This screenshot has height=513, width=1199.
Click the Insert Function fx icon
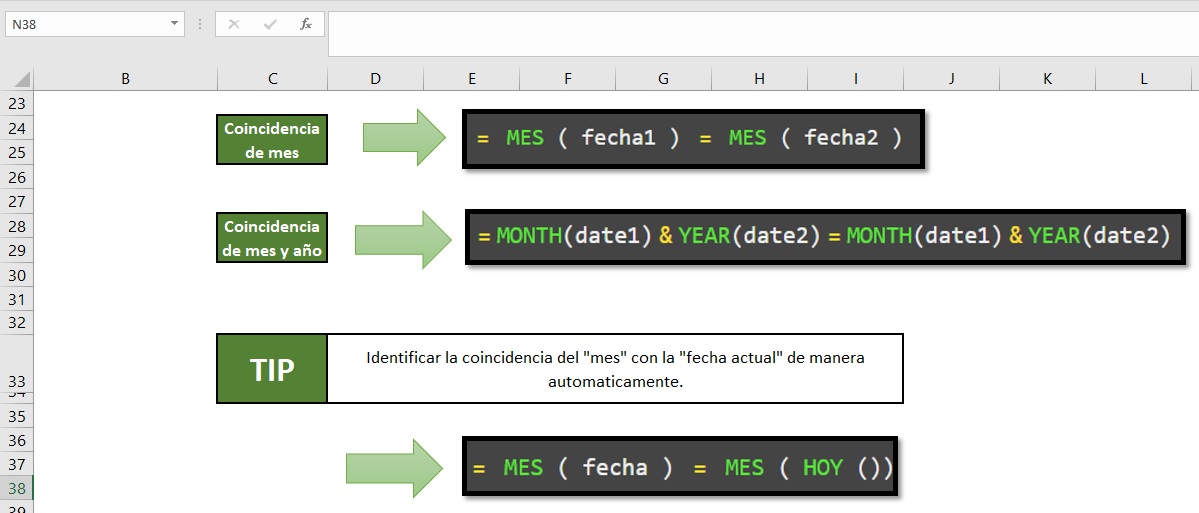tap(306, 24)
